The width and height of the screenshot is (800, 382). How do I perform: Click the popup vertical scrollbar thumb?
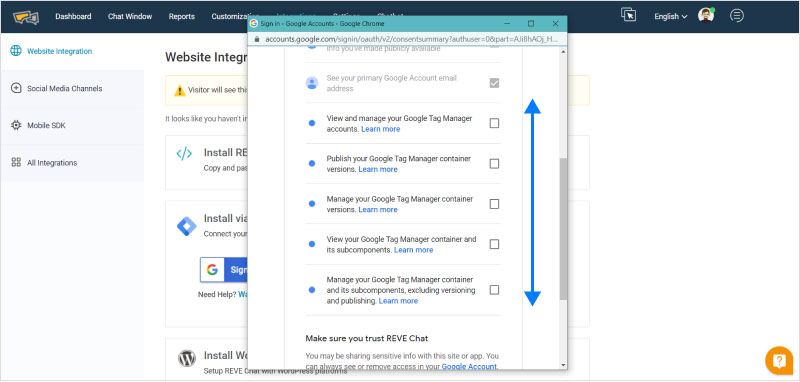563,228
